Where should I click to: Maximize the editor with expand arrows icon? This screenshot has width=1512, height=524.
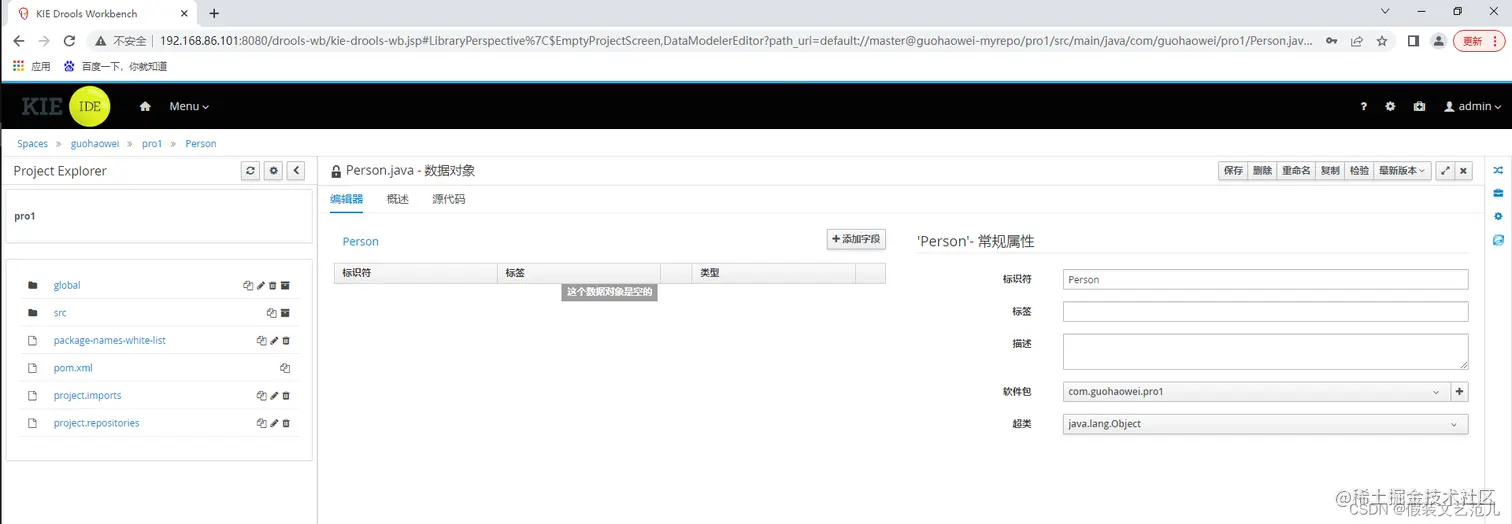tap(1445, 171)
